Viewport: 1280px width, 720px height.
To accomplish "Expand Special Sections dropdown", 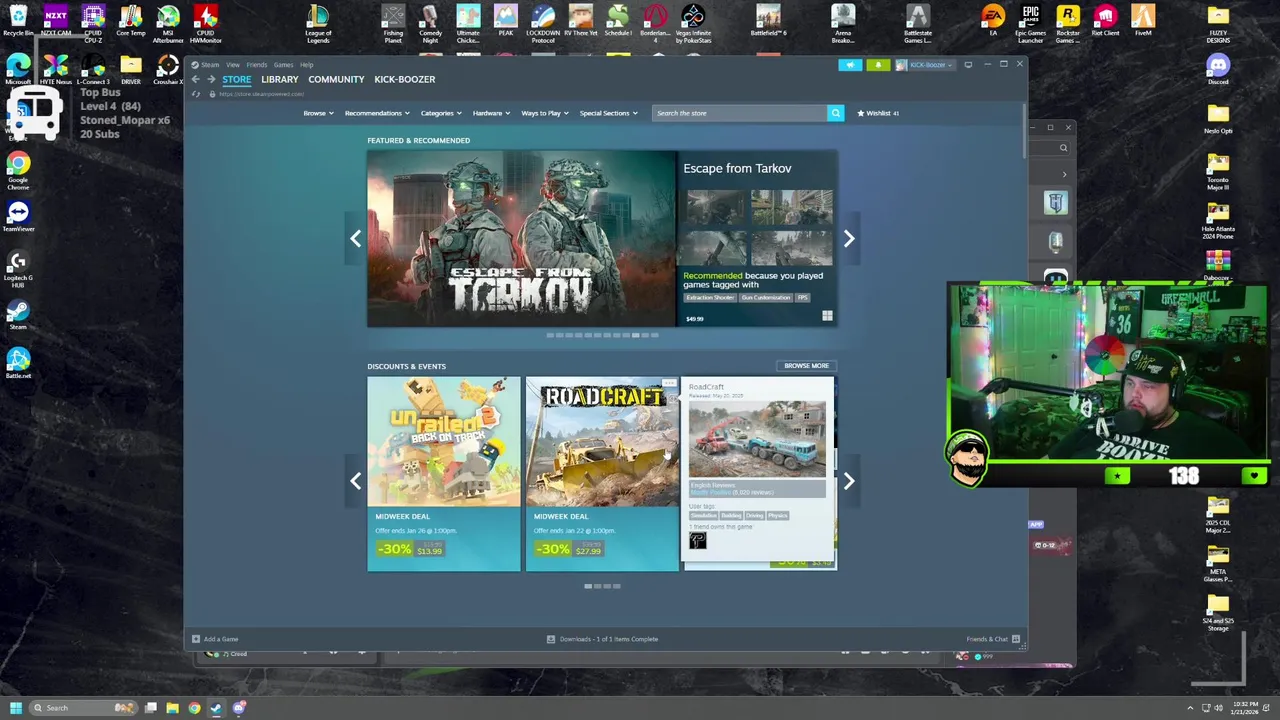I will click(x=608, y=113).
